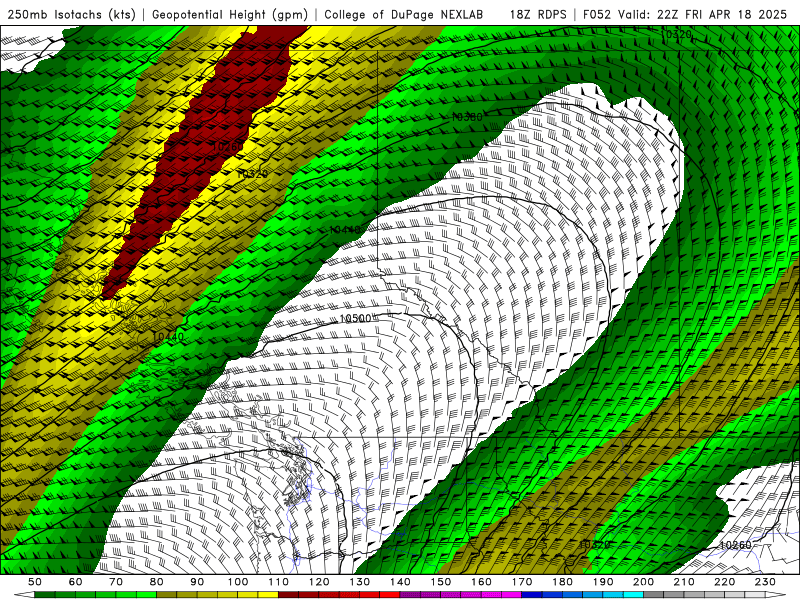The image size is (800, 600).
Task: Click the '130' legend value
Action: [360, 582]
